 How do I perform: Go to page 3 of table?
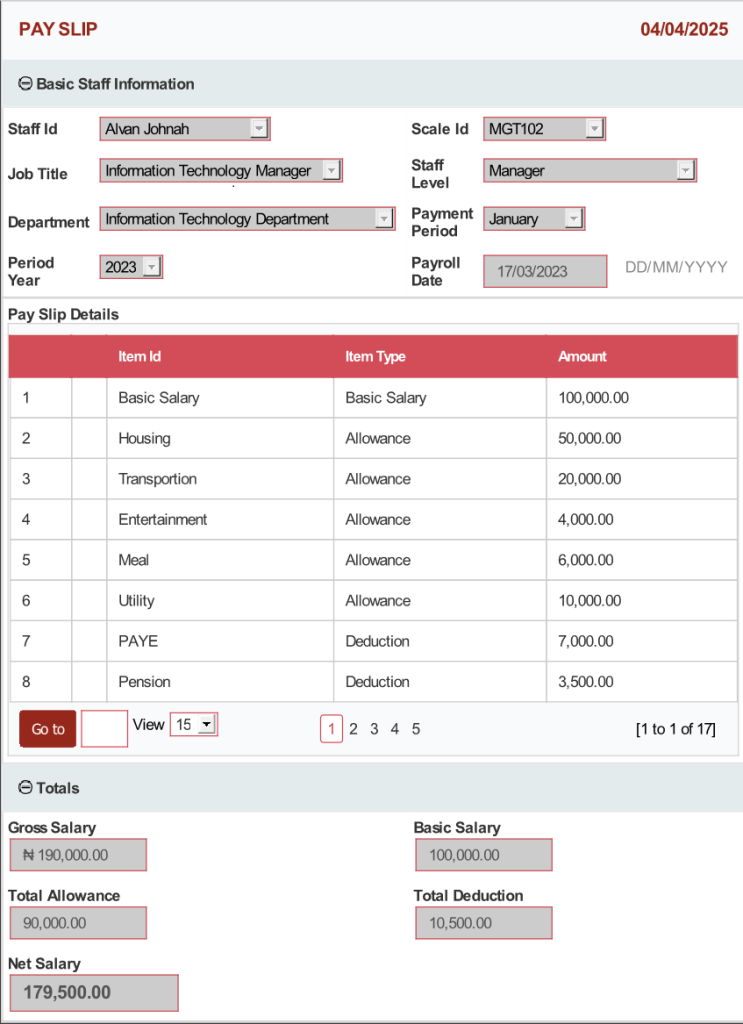coord(374,729)
